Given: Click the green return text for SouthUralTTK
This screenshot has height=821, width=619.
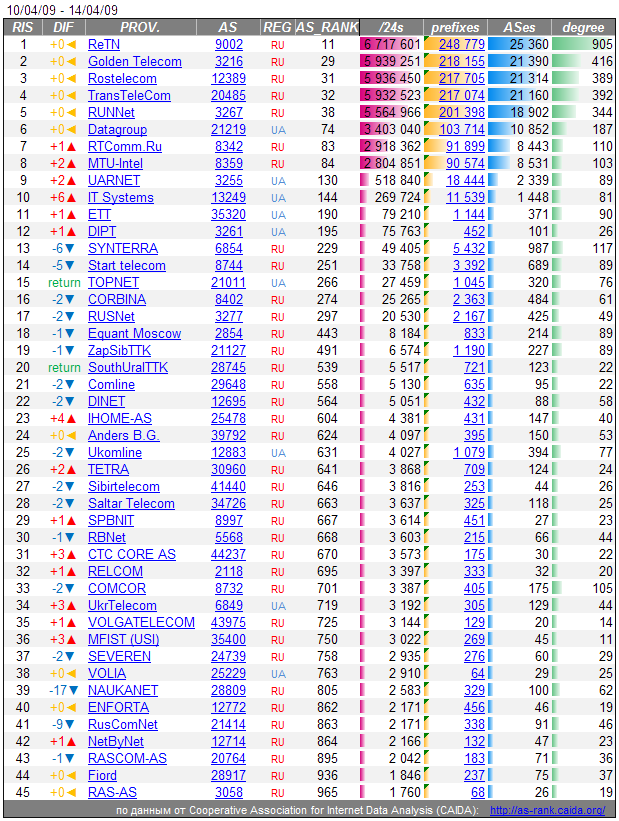Looking at the screenshot, I should pos(64,368).
